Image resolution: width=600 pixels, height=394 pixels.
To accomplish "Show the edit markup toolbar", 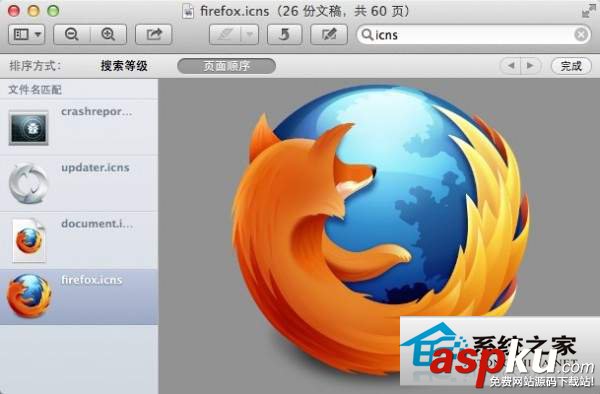I will (x=329, y=35).
